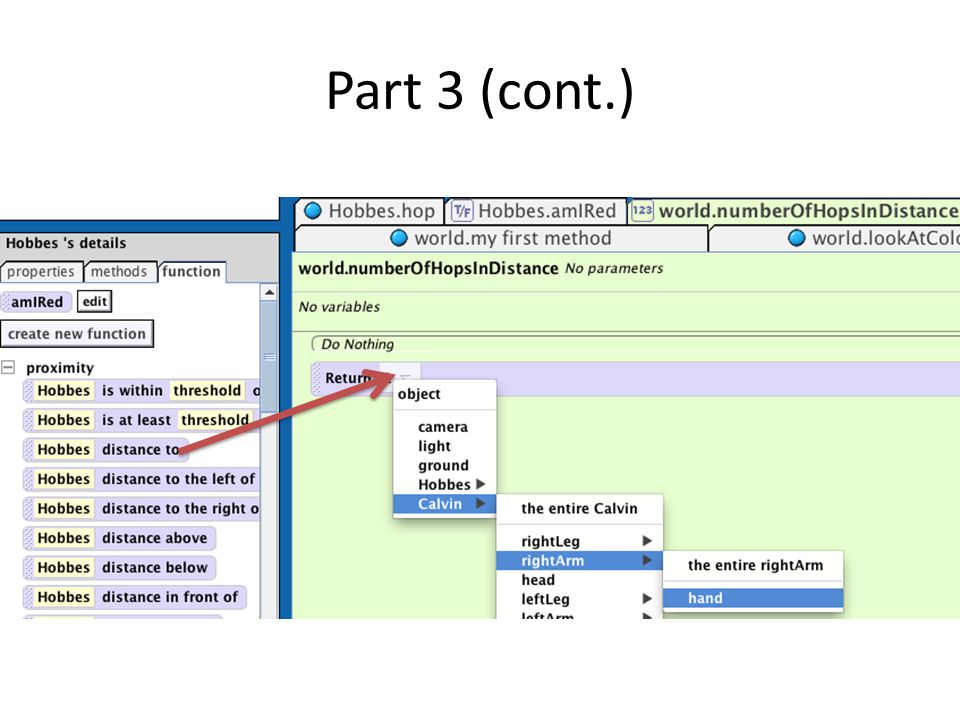This screenshot has height=720, width=960.
Task: Click the edit button next to amIRed
Action: click(x=95, y=301)
